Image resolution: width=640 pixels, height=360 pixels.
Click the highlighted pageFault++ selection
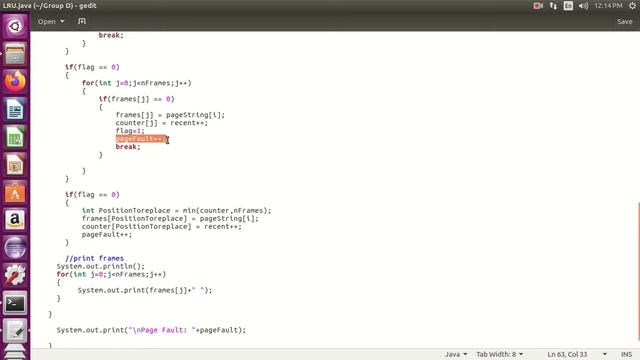click(x=141, y=139)
